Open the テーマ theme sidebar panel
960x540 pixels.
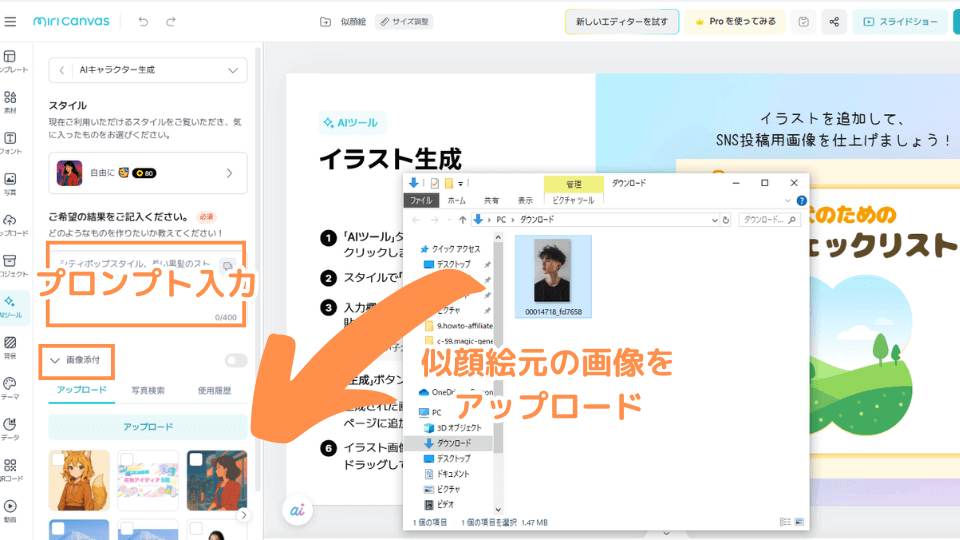point(10,388)
